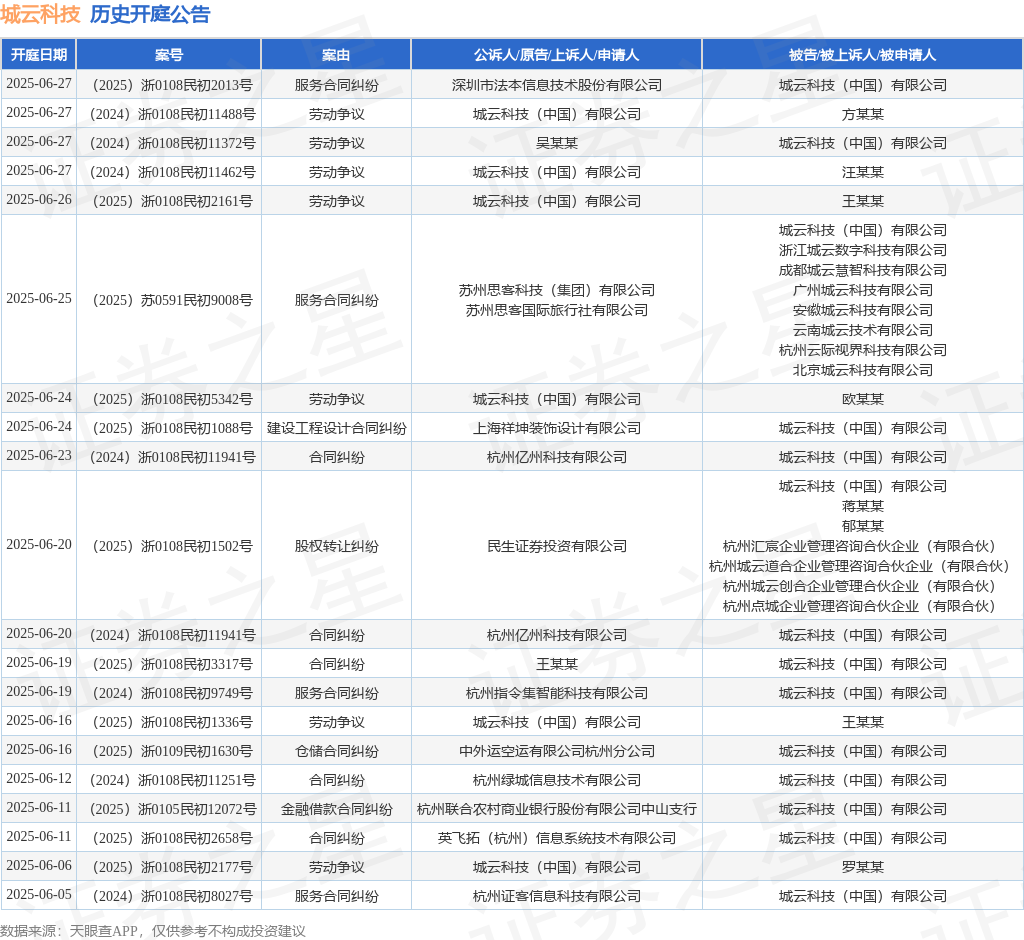Click plaintiff 深圳市法本信息技术股份有限公司
The image size is (1024, 940).
click(x=556, y=85)
